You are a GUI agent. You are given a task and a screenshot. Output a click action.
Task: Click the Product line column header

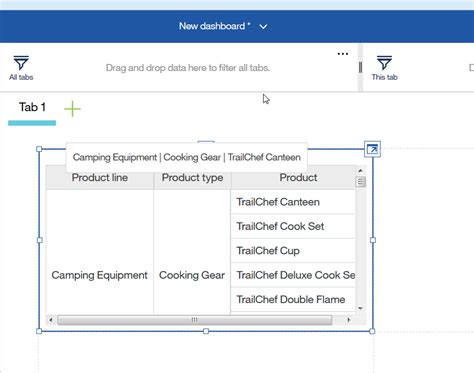(100, 178)
